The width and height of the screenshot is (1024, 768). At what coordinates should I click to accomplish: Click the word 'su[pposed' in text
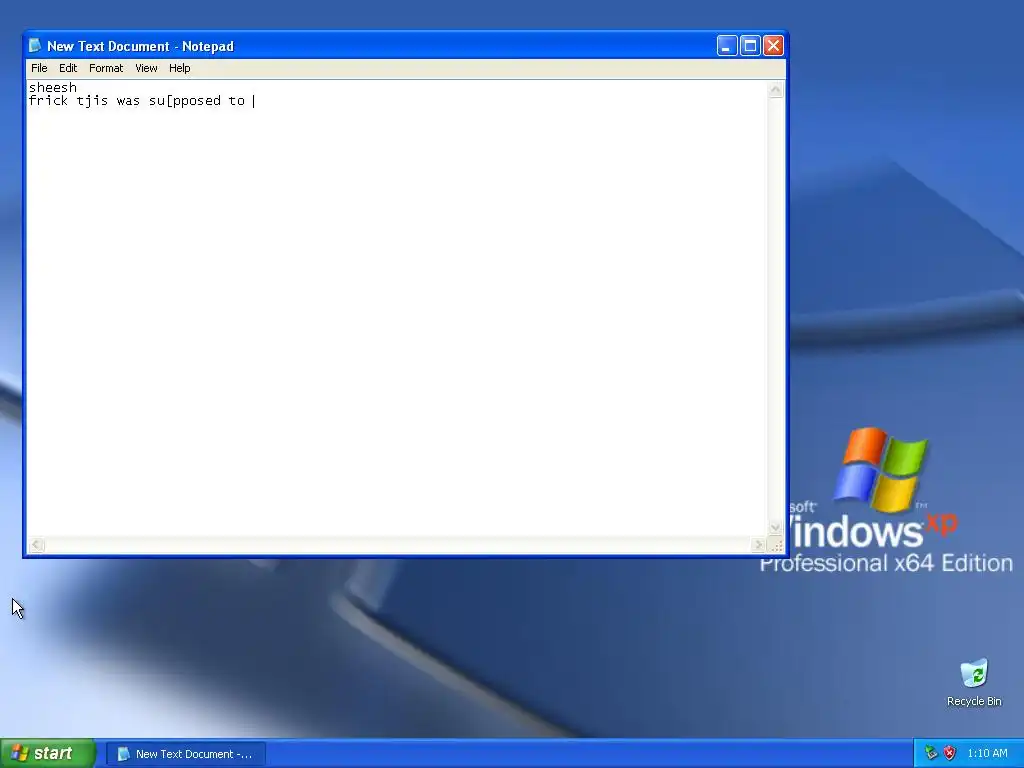(185, 101)
